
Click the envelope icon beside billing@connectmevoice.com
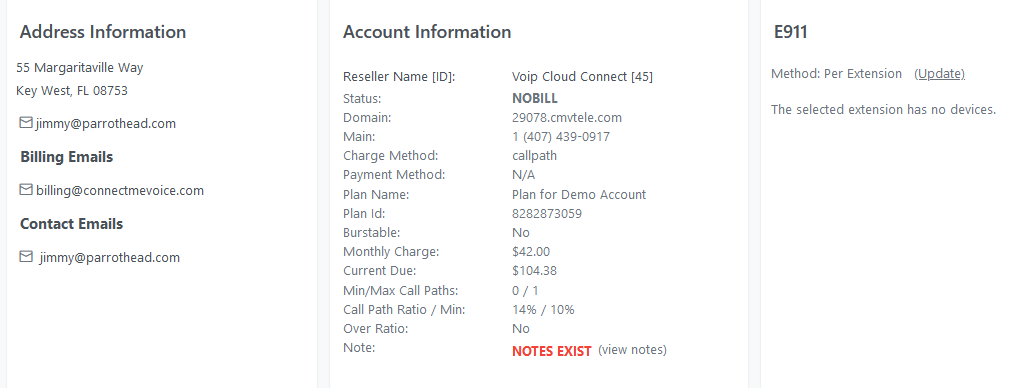tap(26, 190)
